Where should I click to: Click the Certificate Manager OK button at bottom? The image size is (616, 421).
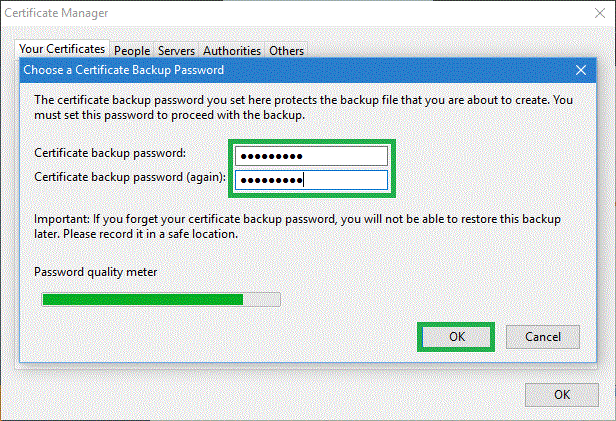(562, 394)
